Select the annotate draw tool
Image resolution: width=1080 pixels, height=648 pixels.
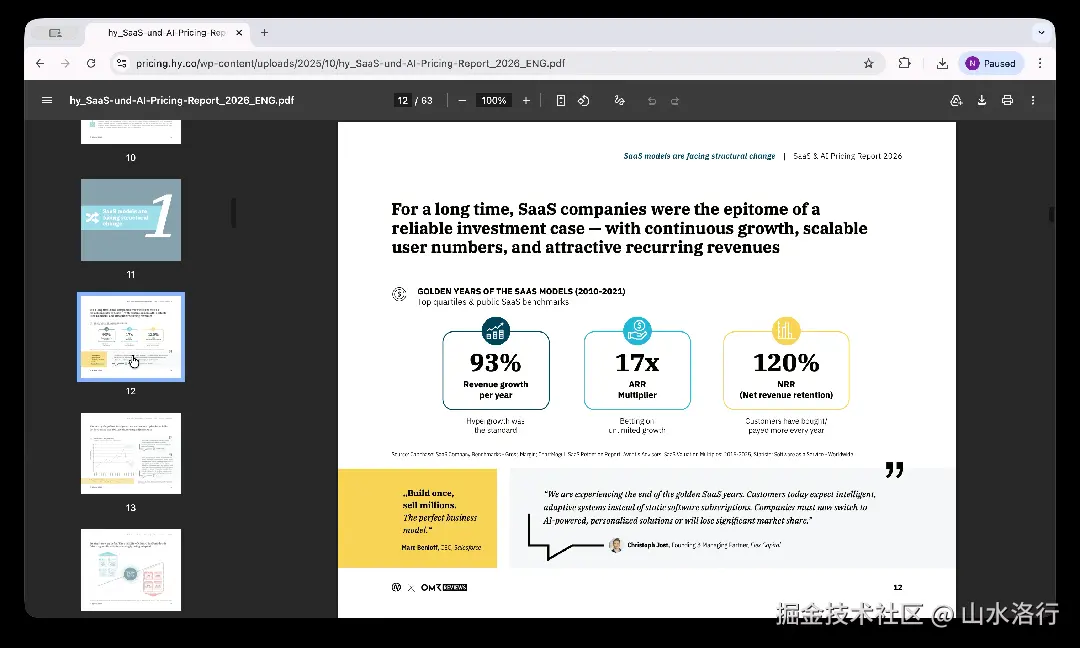[x=619, y=101]
